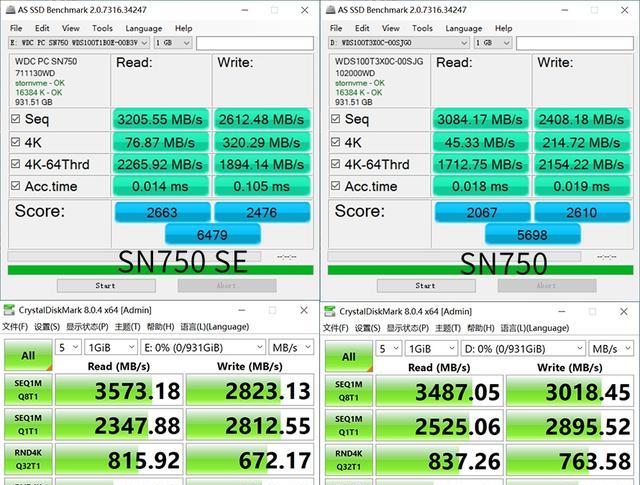Click Seq read value 3205.55 MB/s
This screenshot has width=640, height=485.
point(160,119)
